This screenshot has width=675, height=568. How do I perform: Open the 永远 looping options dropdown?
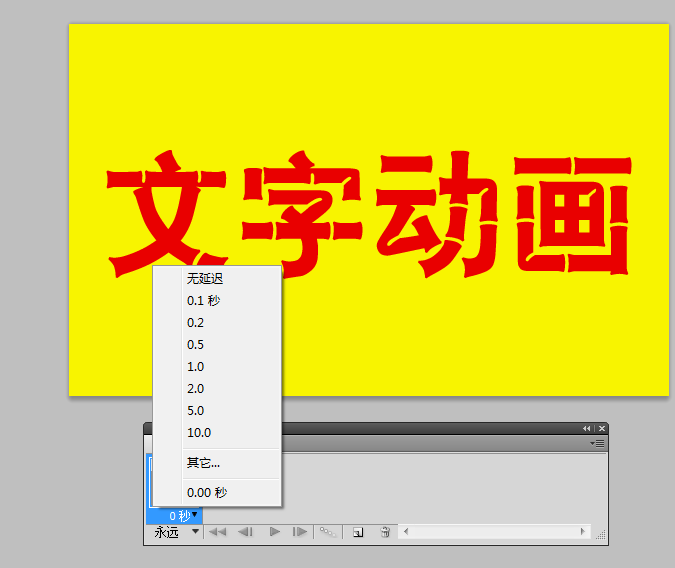(176, 532)
